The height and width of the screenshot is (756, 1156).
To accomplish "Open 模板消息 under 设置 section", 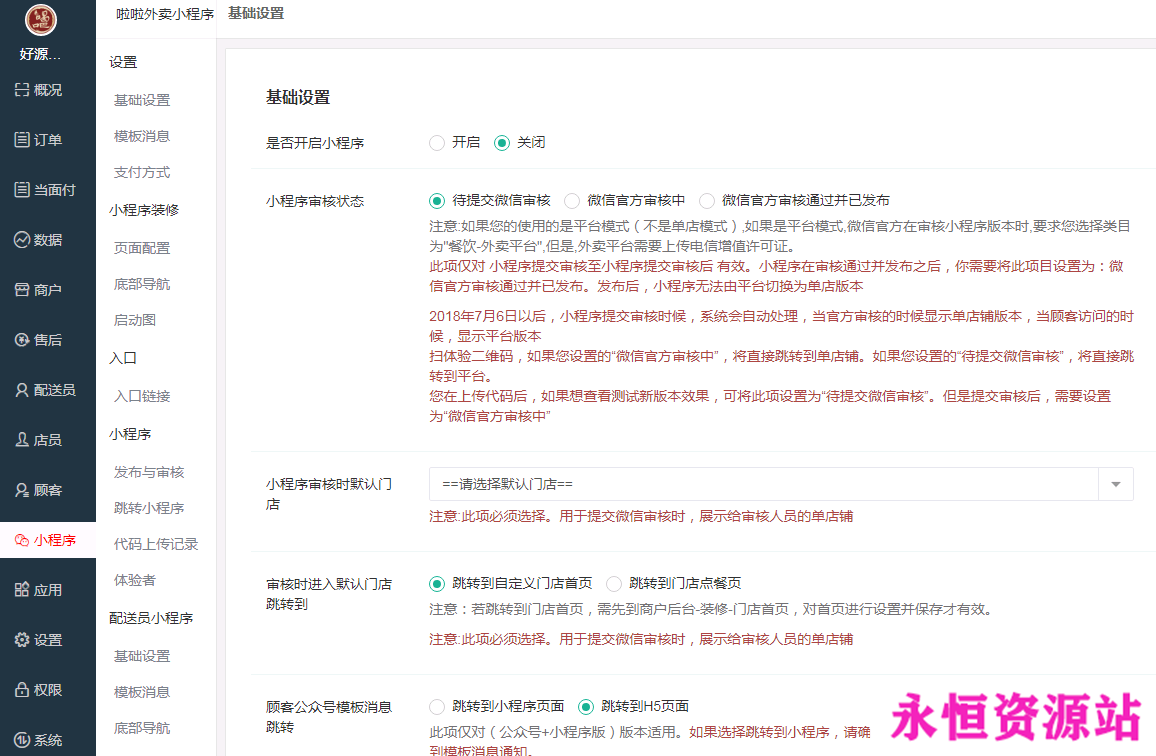I will (142, 136).
